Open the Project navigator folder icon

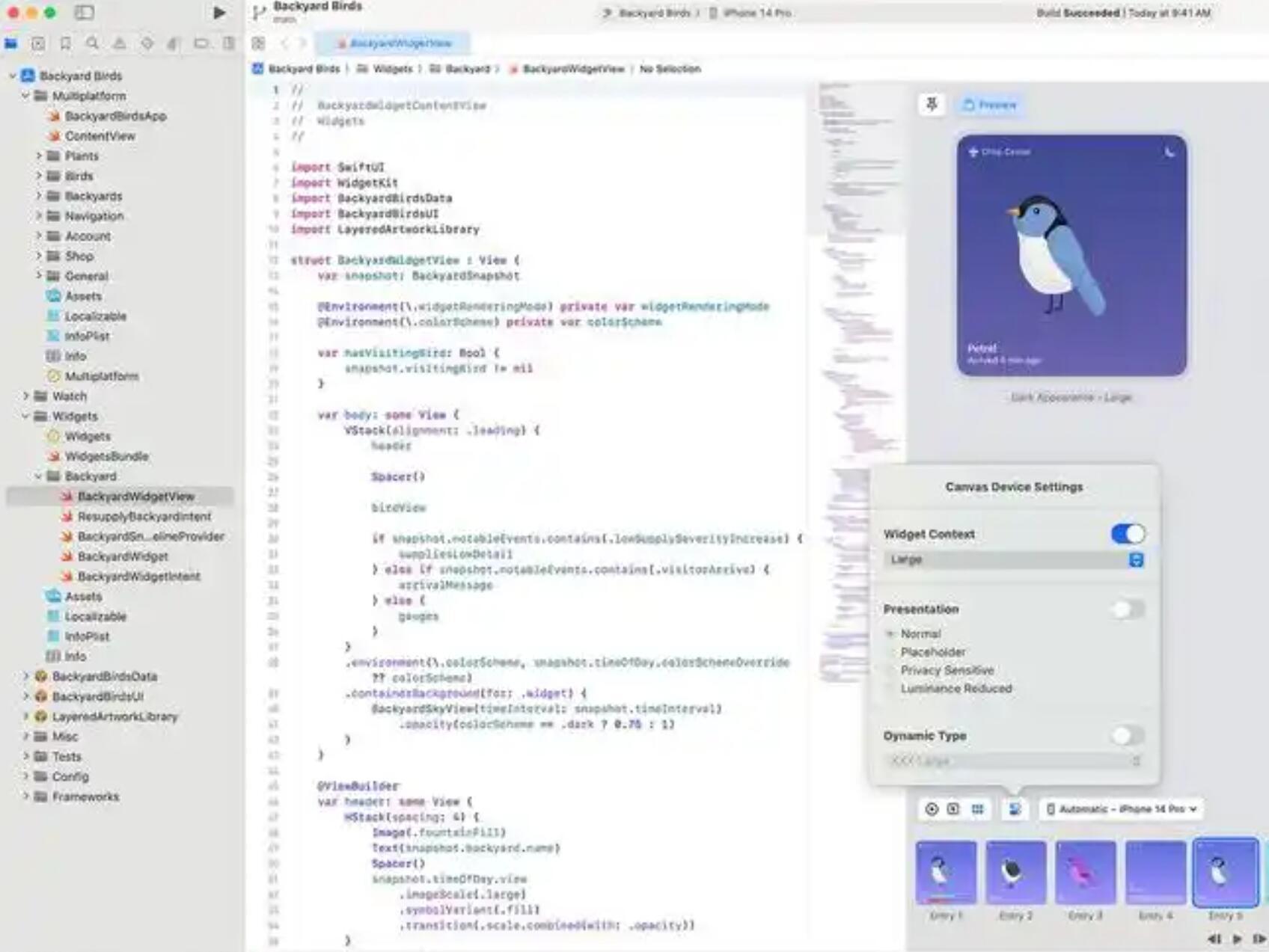coord(11,43)
